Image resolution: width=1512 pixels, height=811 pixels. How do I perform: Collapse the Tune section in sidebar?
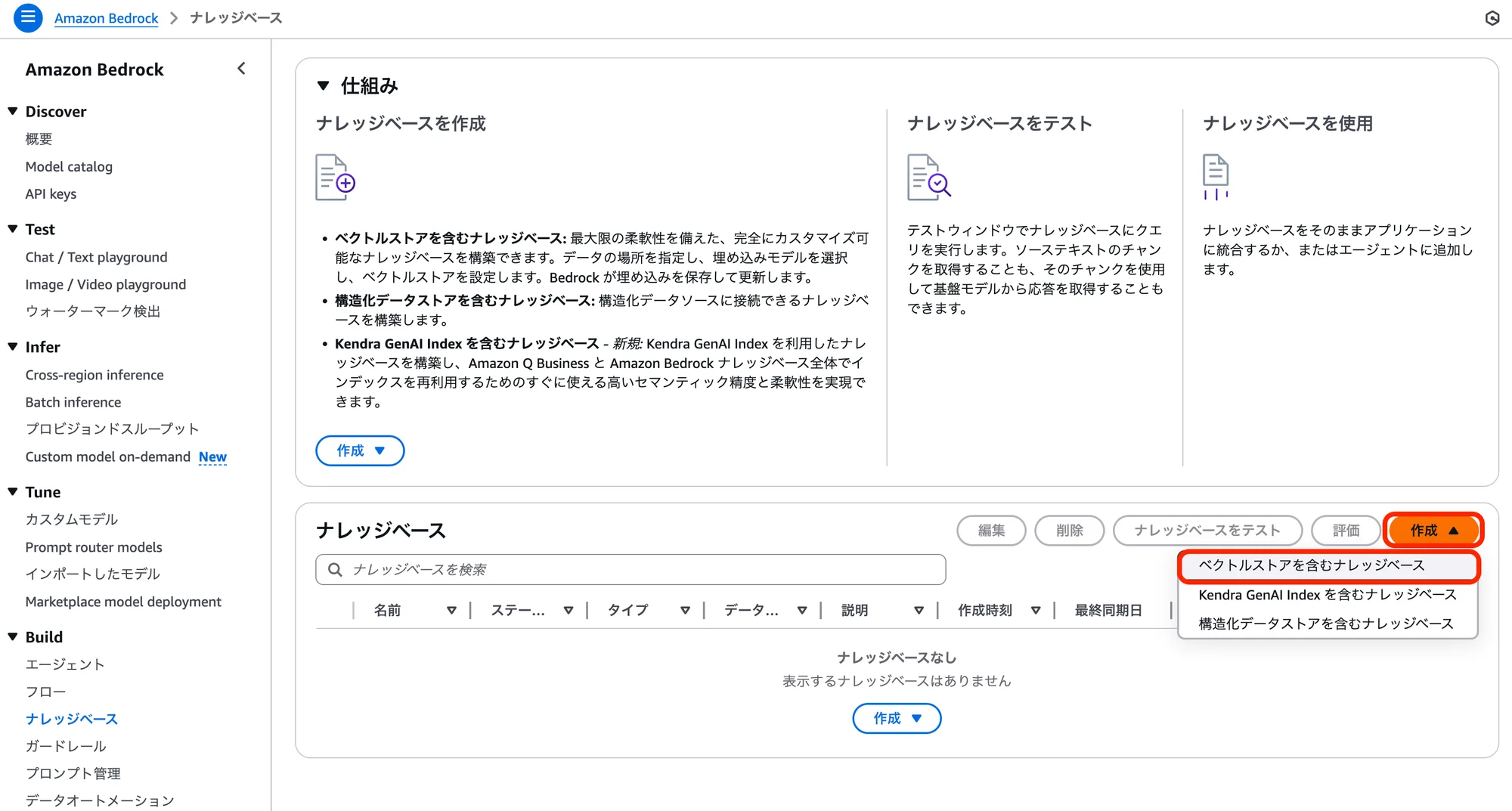click(x=11, y=491)
